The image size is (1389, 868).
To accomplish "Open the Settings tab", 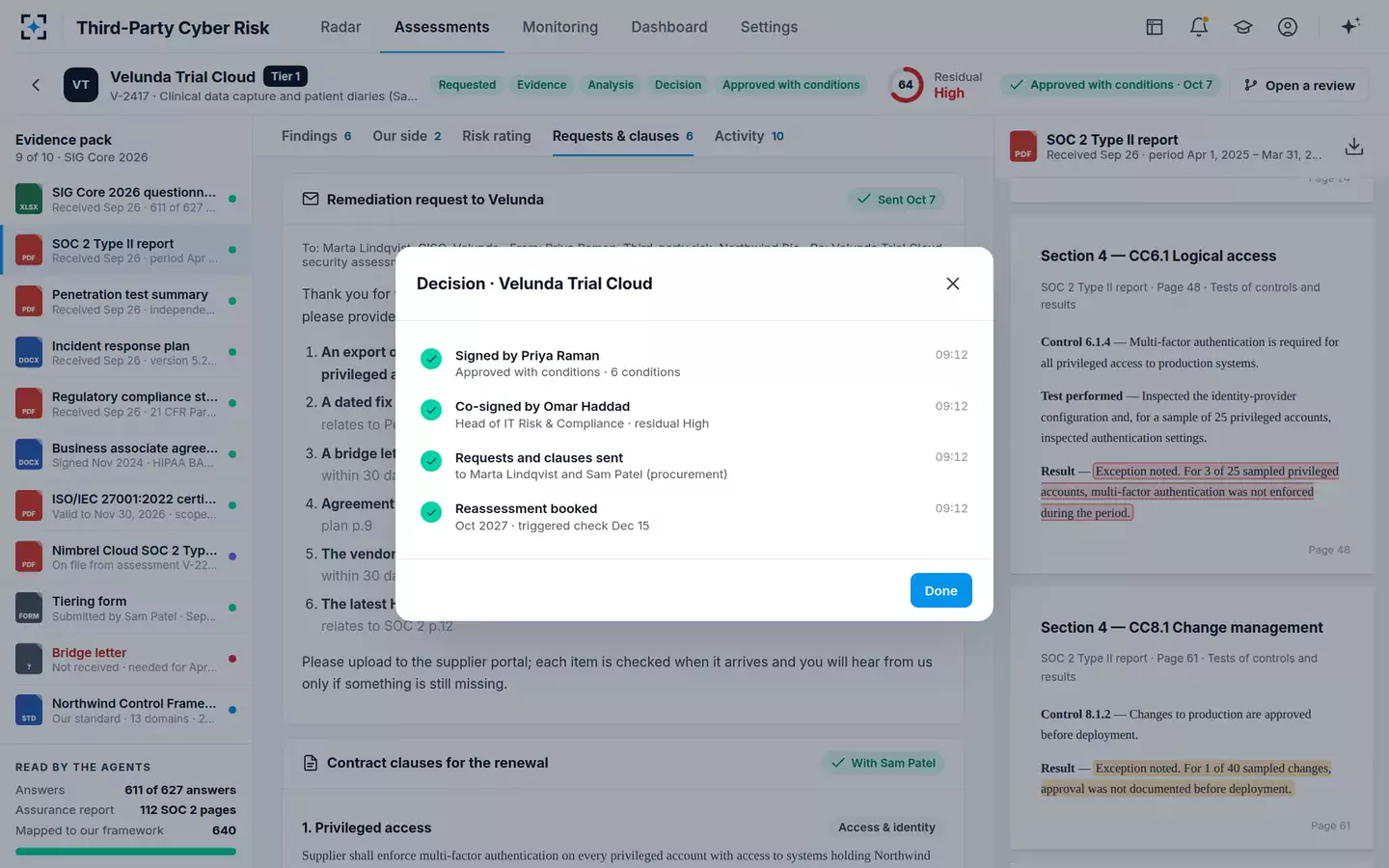I will (769, 27).
